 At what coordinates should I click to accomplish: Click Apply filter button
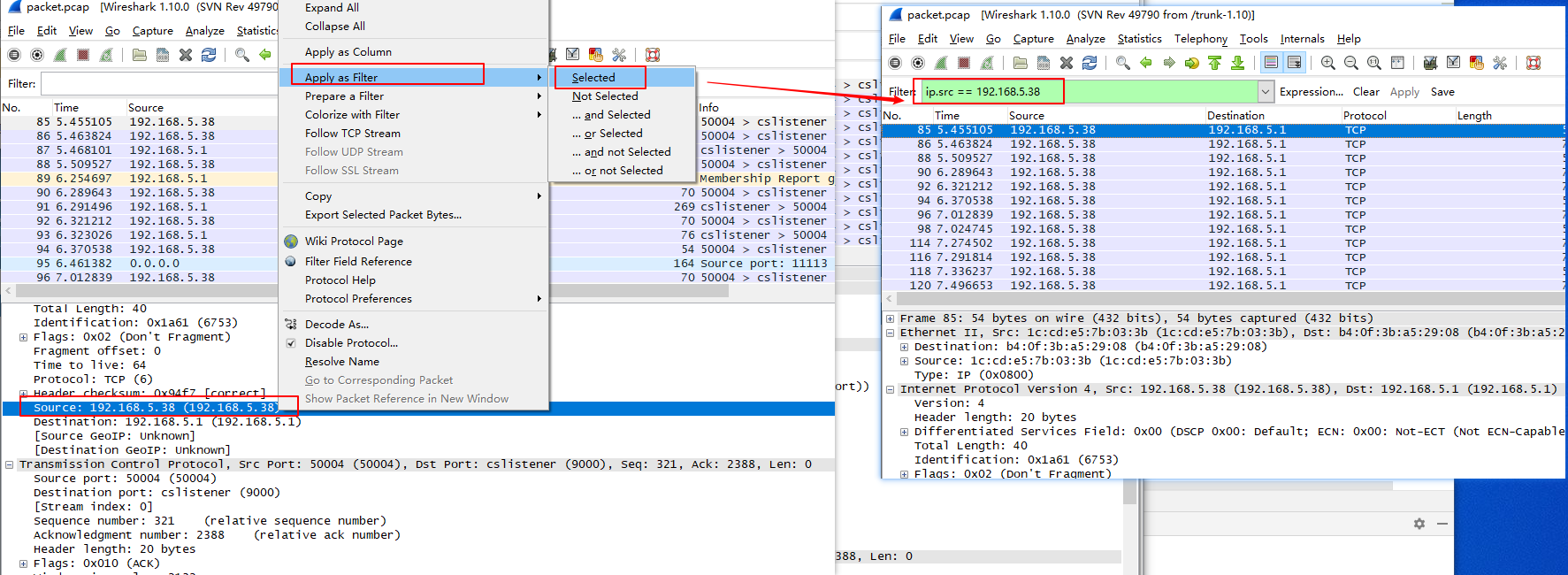[x=1404, y=92]
